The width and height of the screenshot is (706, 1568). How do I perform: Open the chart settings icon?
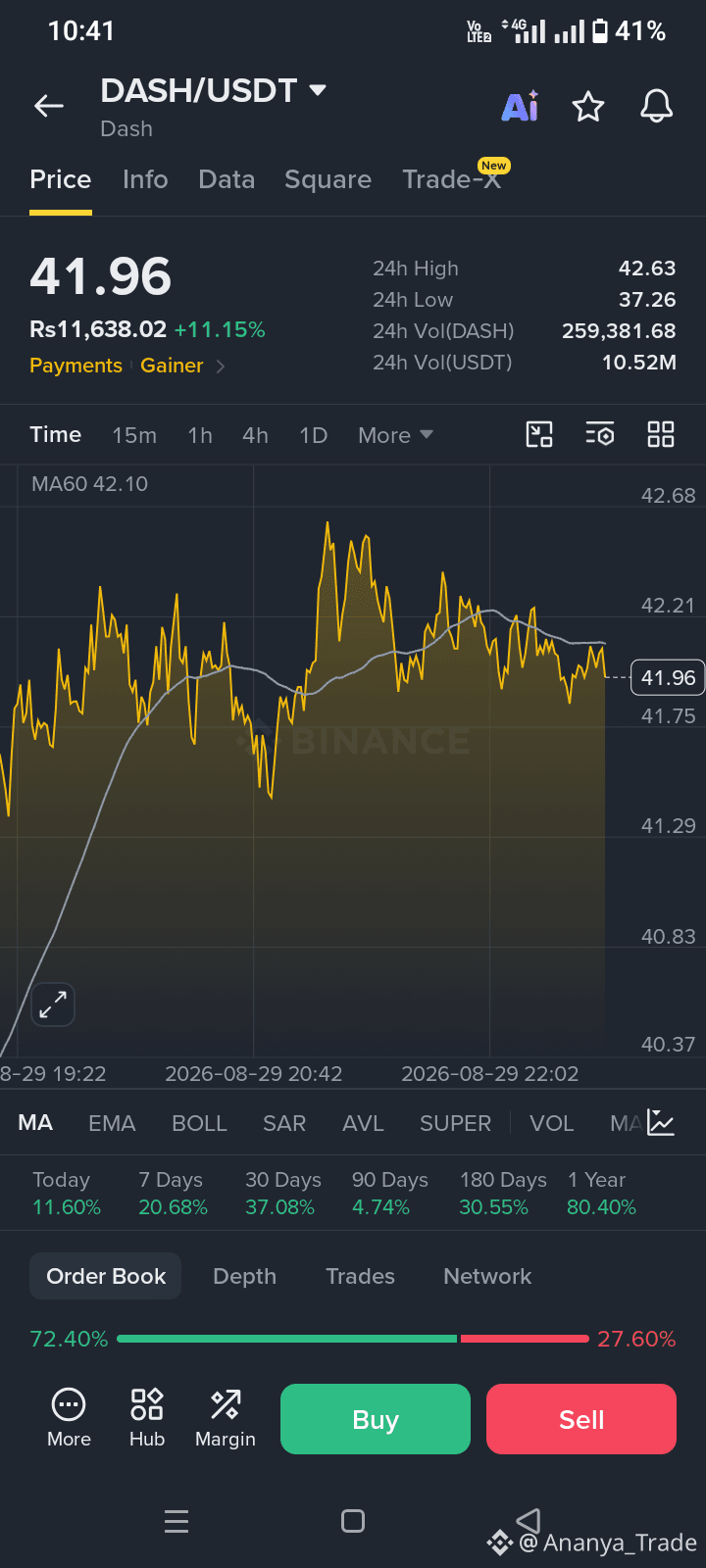(600, 434)
